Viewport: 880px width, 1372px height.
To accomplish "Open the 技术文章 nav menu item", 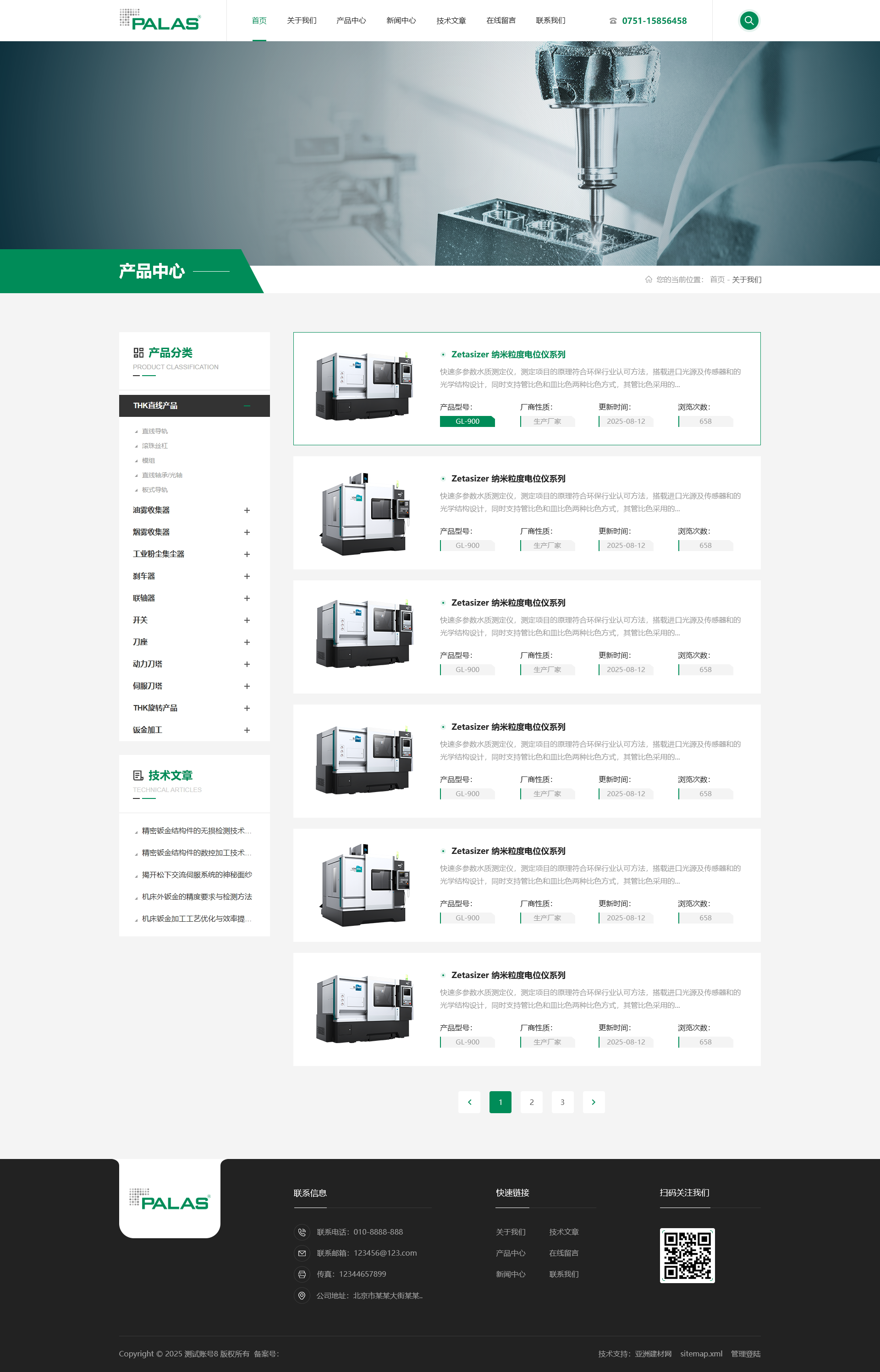I will [x=451, y=21].
